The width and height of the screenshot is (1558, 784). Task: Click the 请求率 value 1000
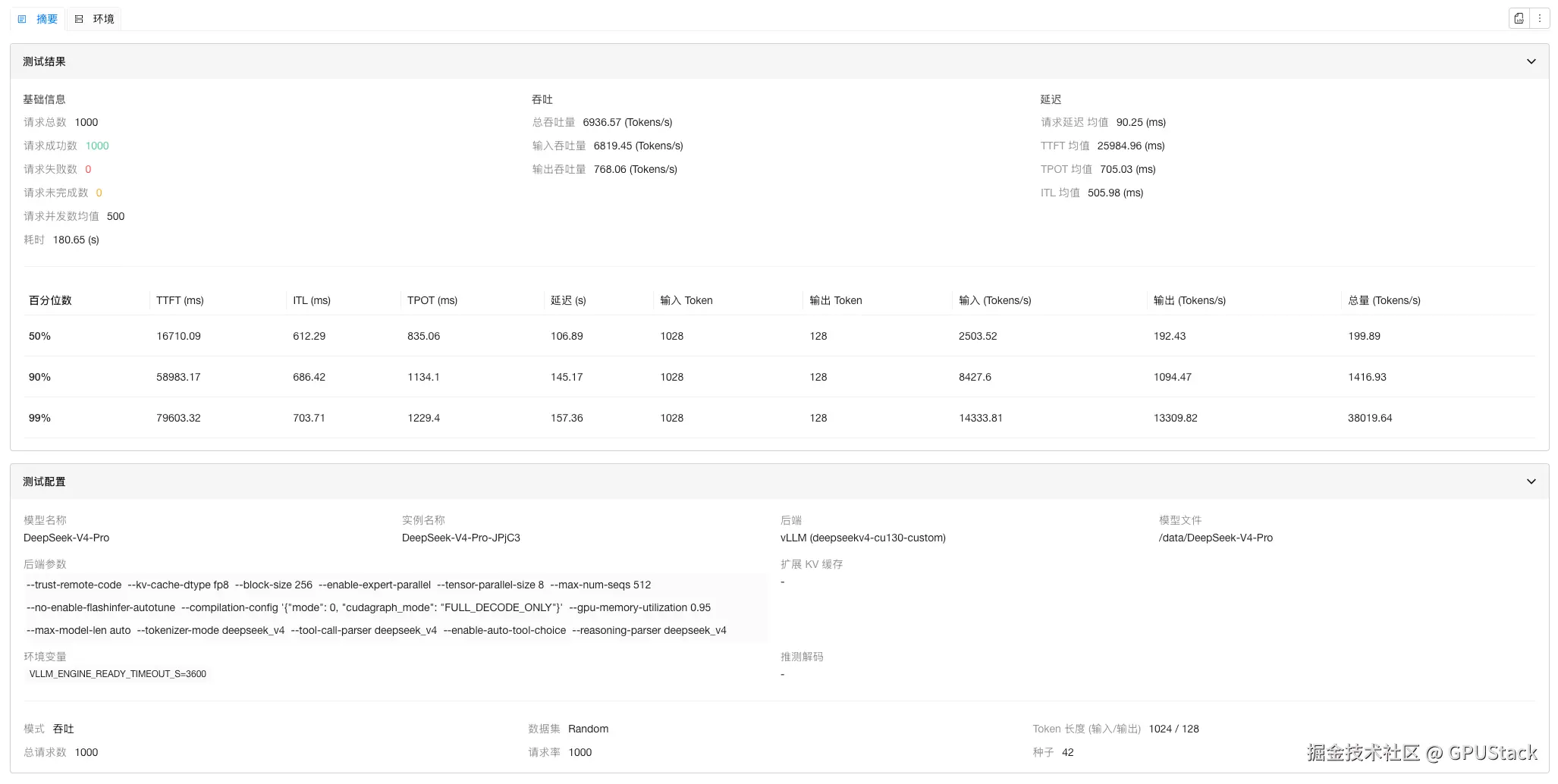(x=580, y=752)
